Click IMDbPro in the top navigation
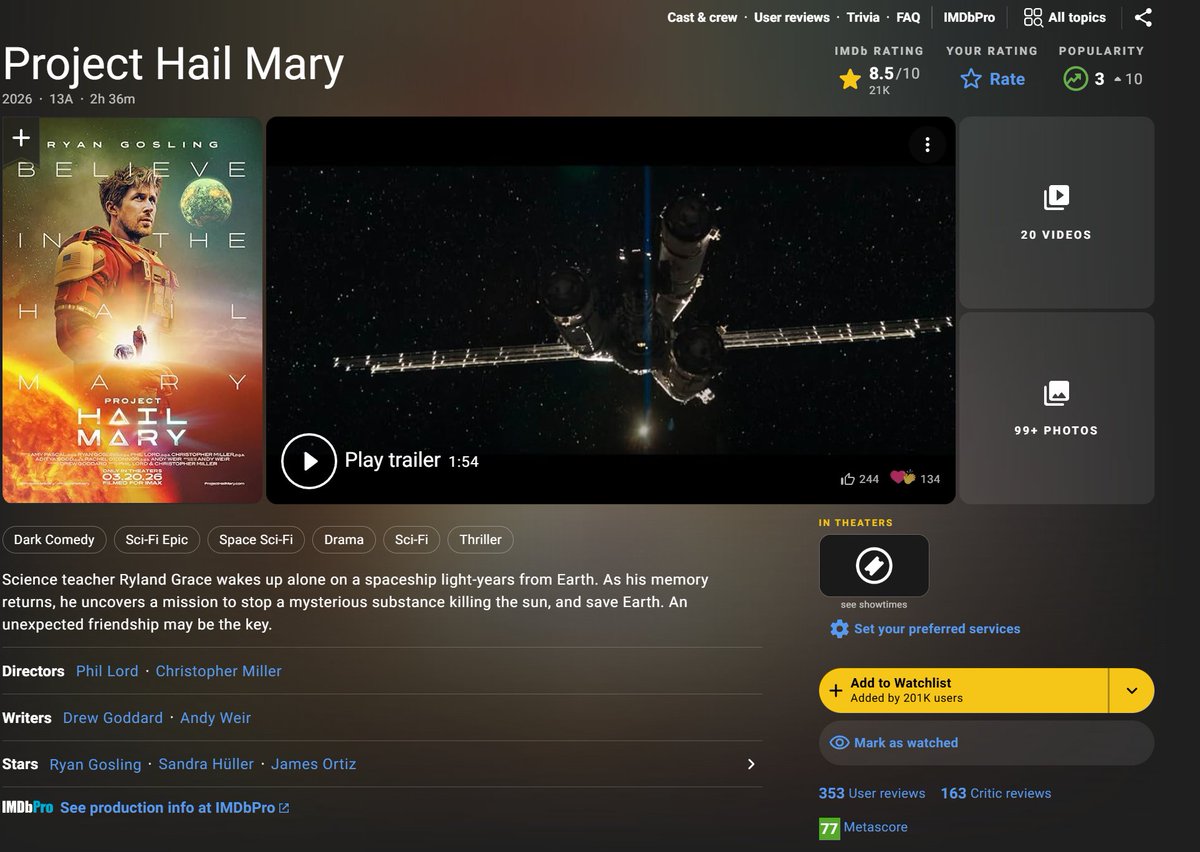Screen dimensions: 1200x852 [x=969, y=17]
